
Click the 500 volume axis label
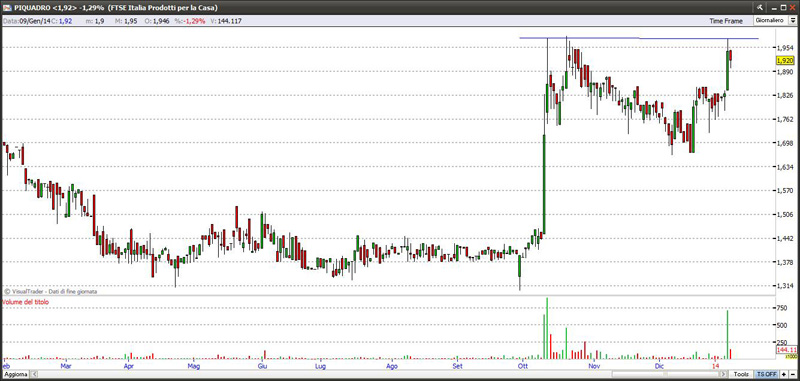(783, 325)
